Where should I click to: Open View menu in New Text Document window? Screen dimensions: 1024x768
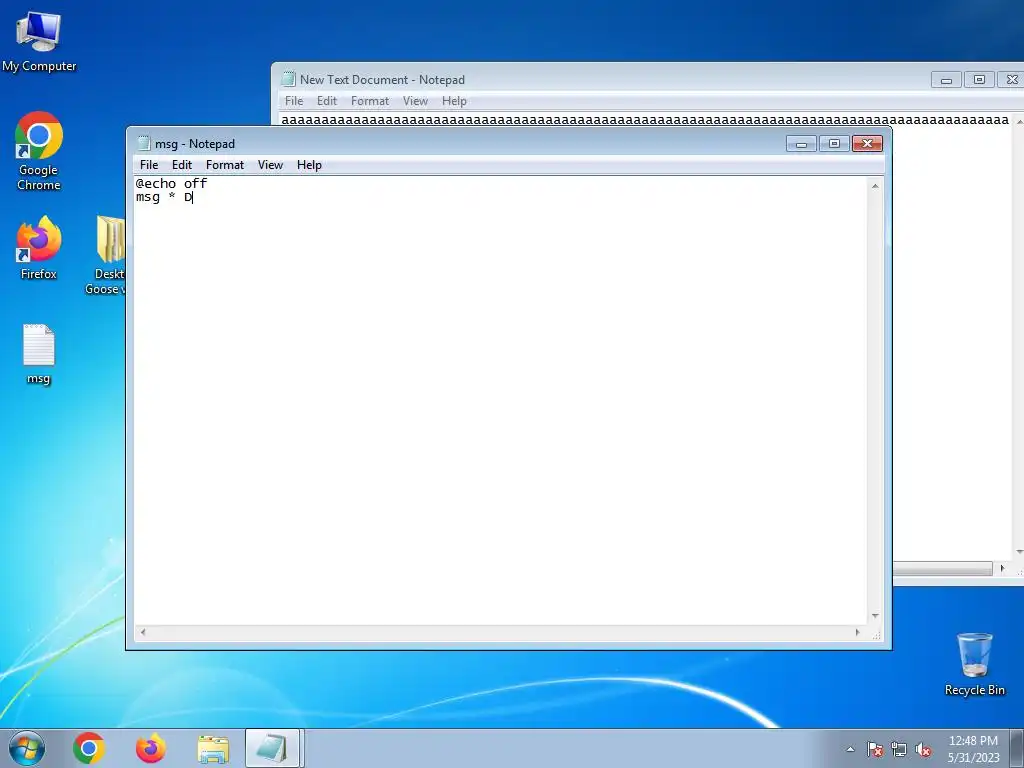(x=415, y=101)
